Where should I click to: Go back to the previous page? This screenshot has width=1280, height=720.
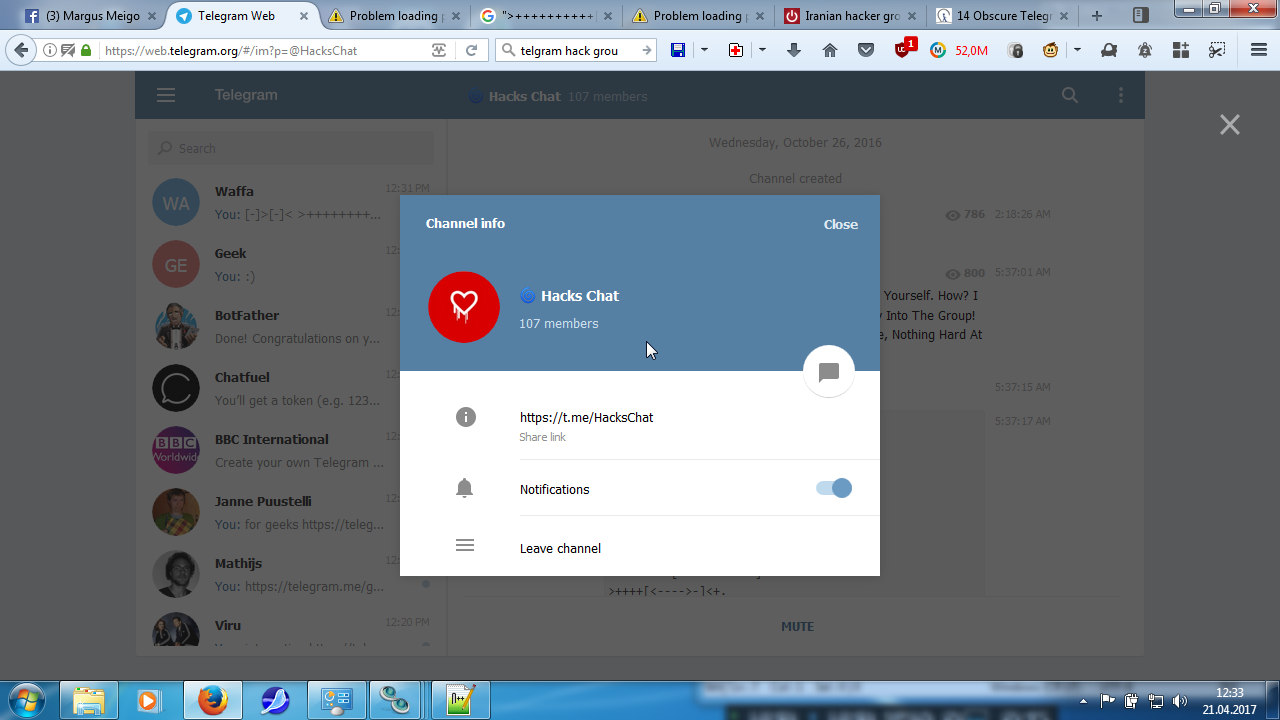click(x=21, y=50)
